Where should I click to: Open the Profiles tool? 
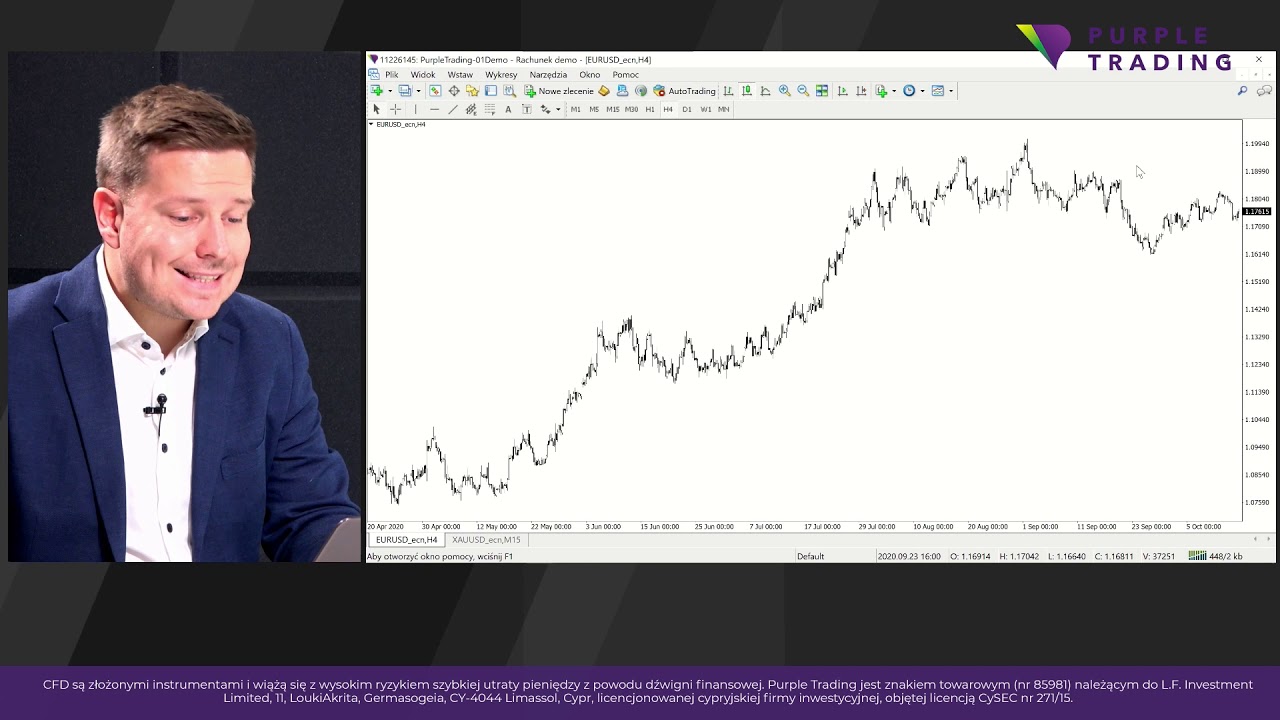click(x=405, y=91)
